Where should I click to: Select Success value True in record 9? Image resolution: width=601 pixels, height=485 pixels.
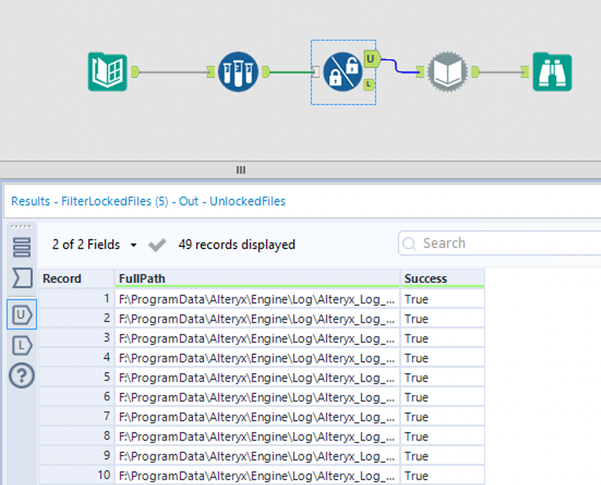pyautogui.click(x=443, y=456)
